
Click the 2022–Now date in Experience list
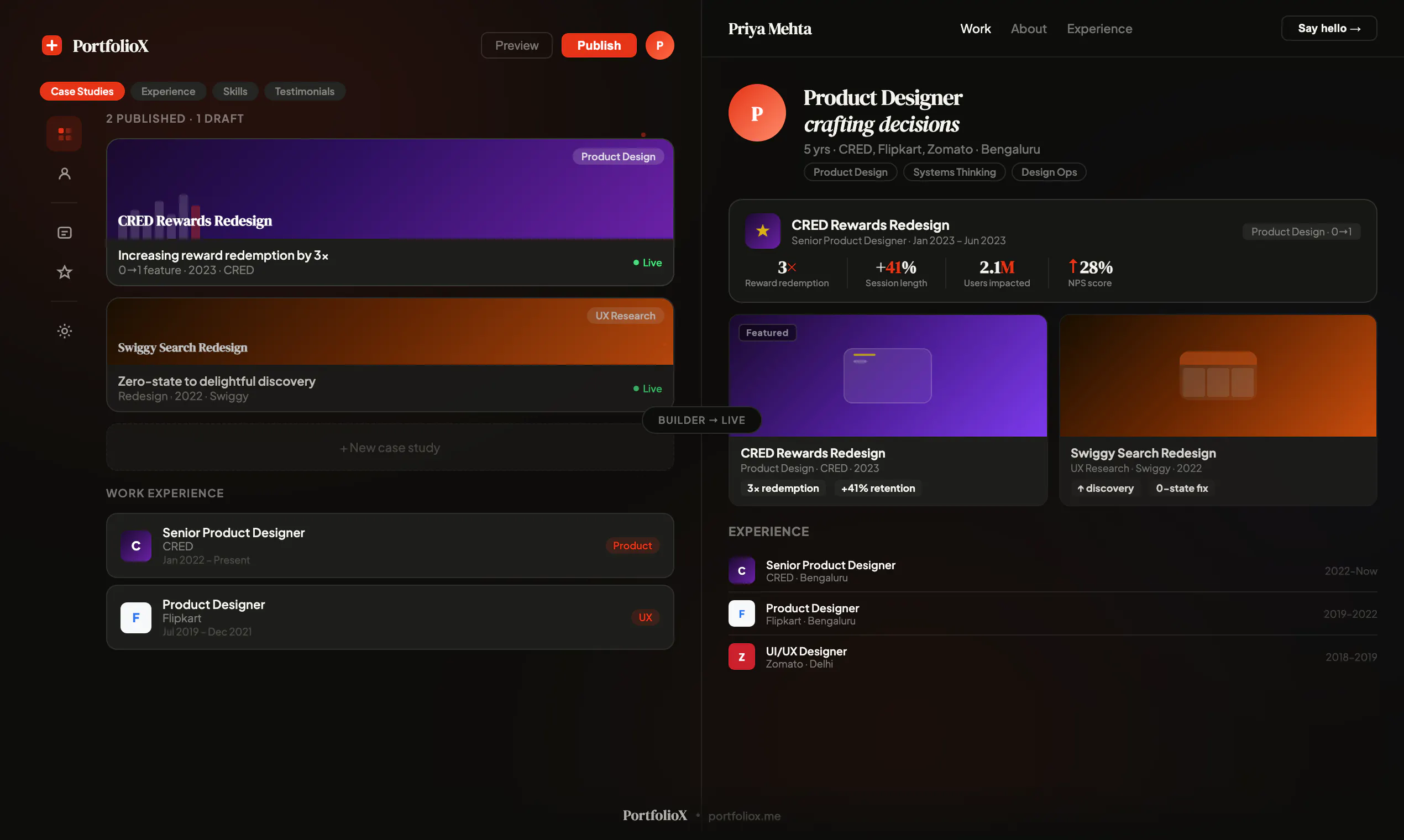click(1351, 570)
